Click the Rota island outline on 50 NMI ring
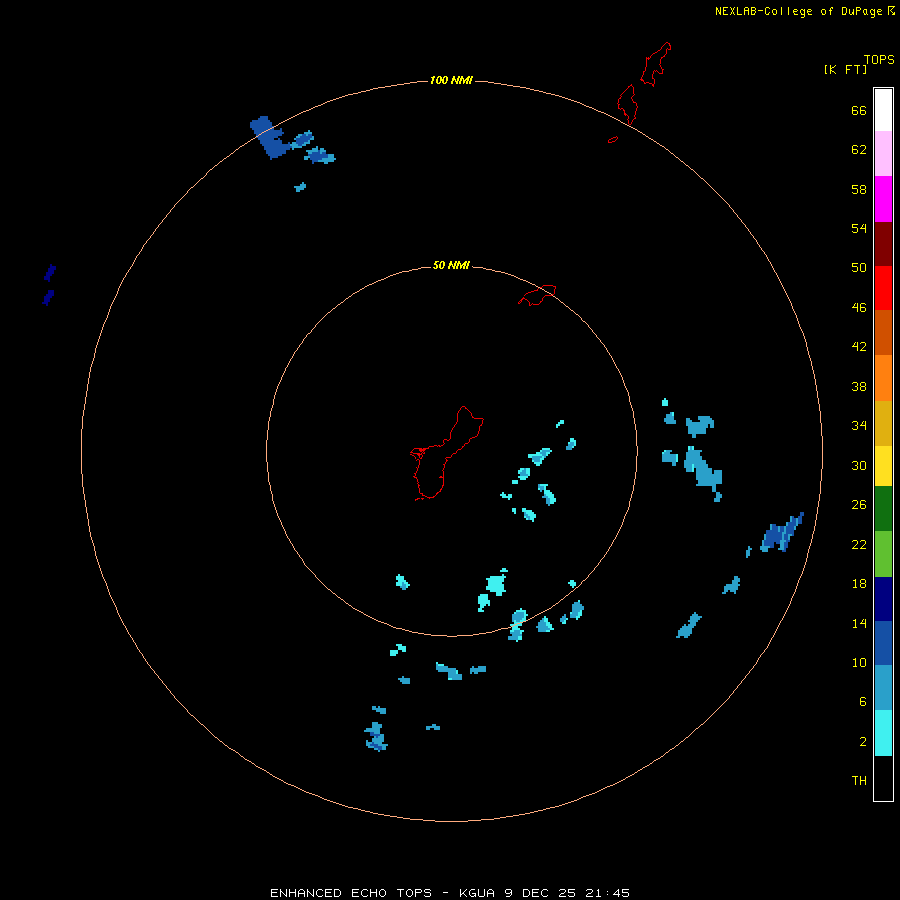The height and width of the screenshot is (900, 900). point(537,295)
